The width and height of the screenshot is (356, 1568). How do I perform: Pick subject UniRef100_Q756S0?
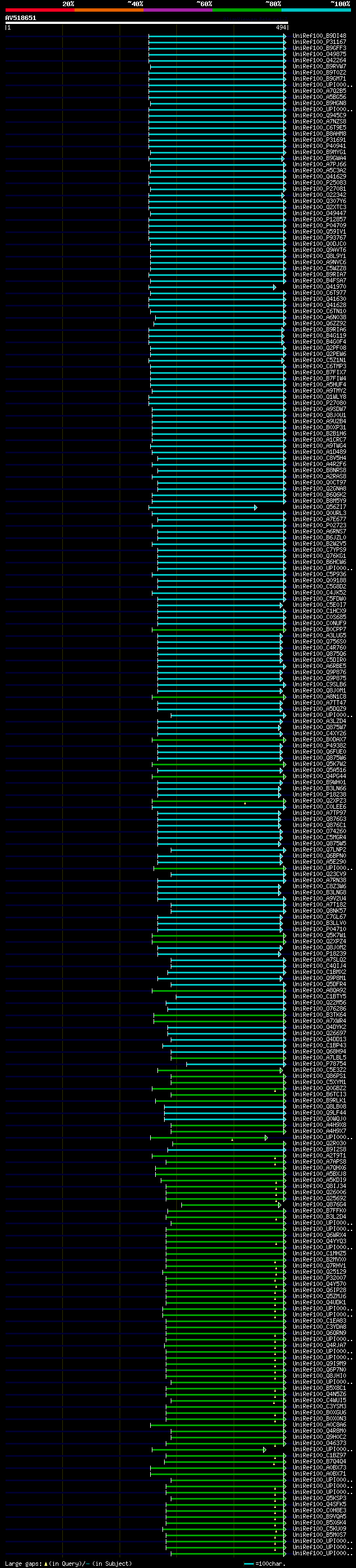click(x=319, y=642)
